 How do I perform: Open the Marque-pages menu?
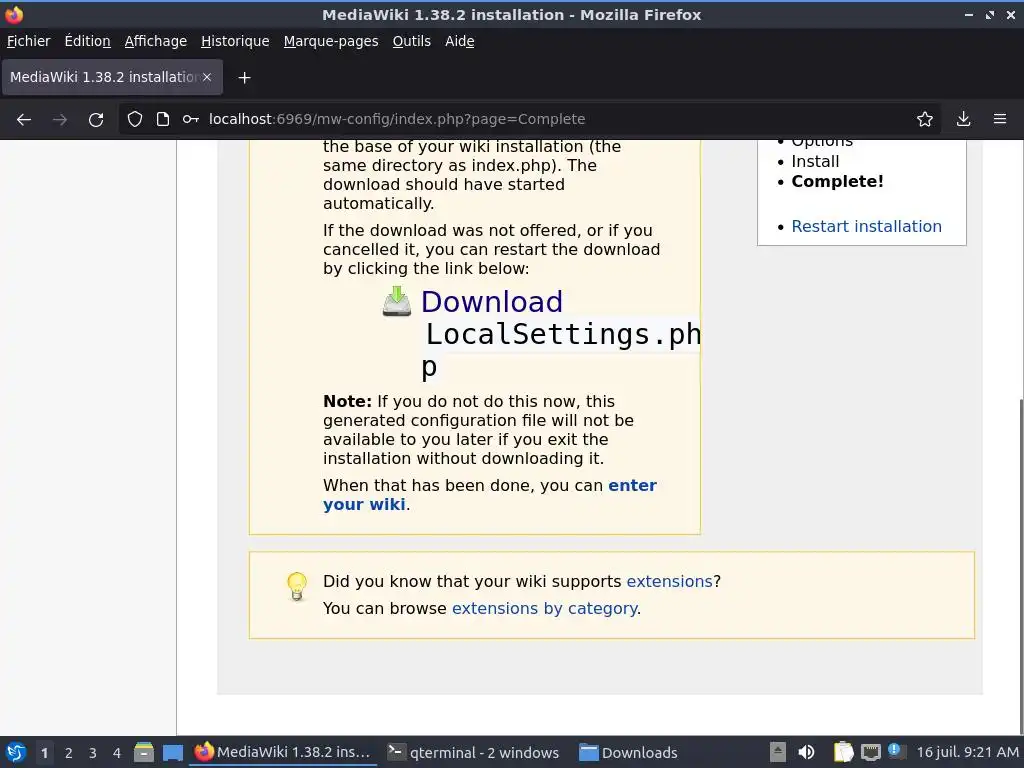331,41
